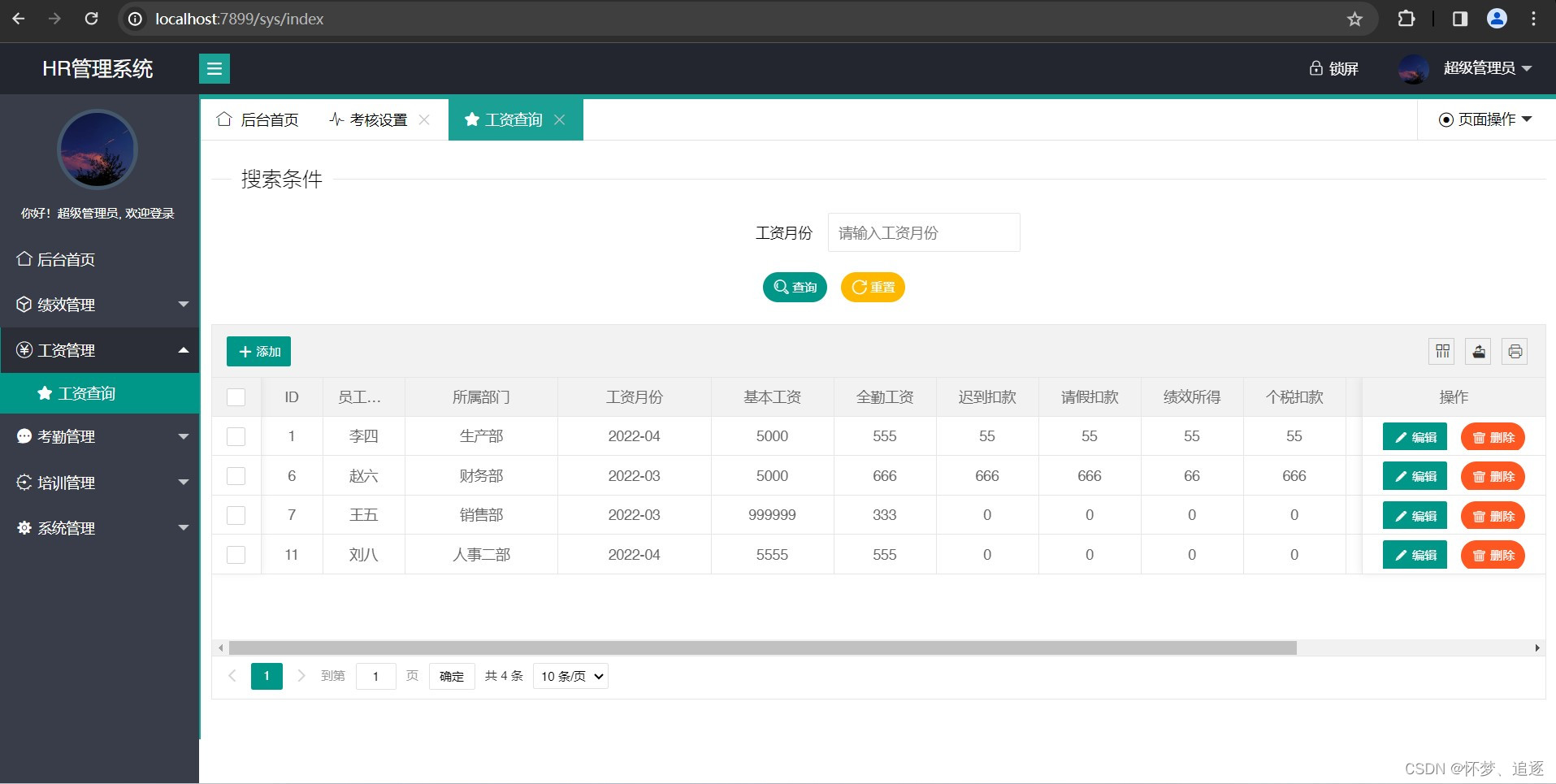This screenshot has width=1556, height=784.
Task: Check the row for 李四
Action: point(236,436)
